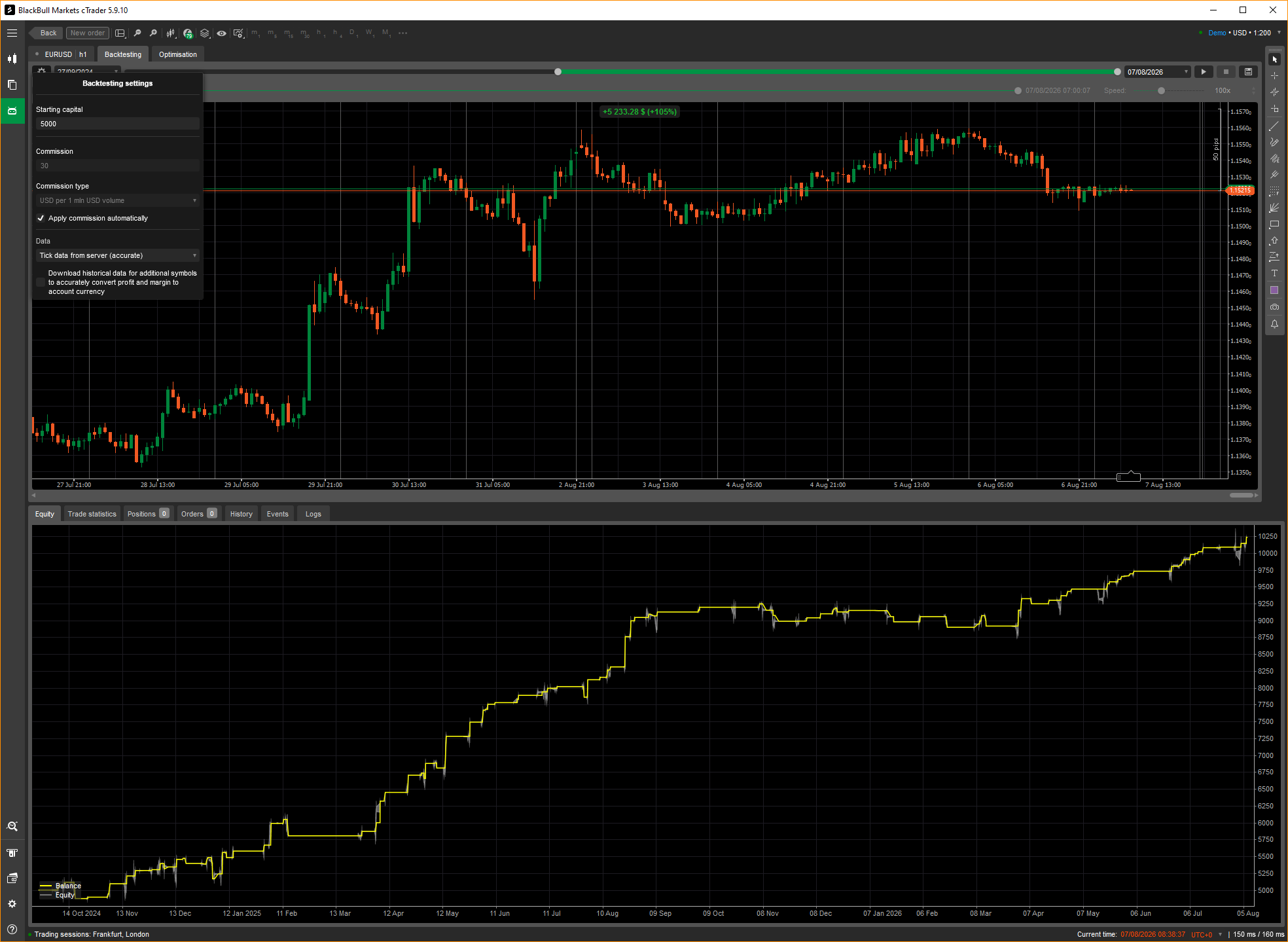Open the Commission type dropdown
This screenshot has width=1288, height=942.
(118, 200)
